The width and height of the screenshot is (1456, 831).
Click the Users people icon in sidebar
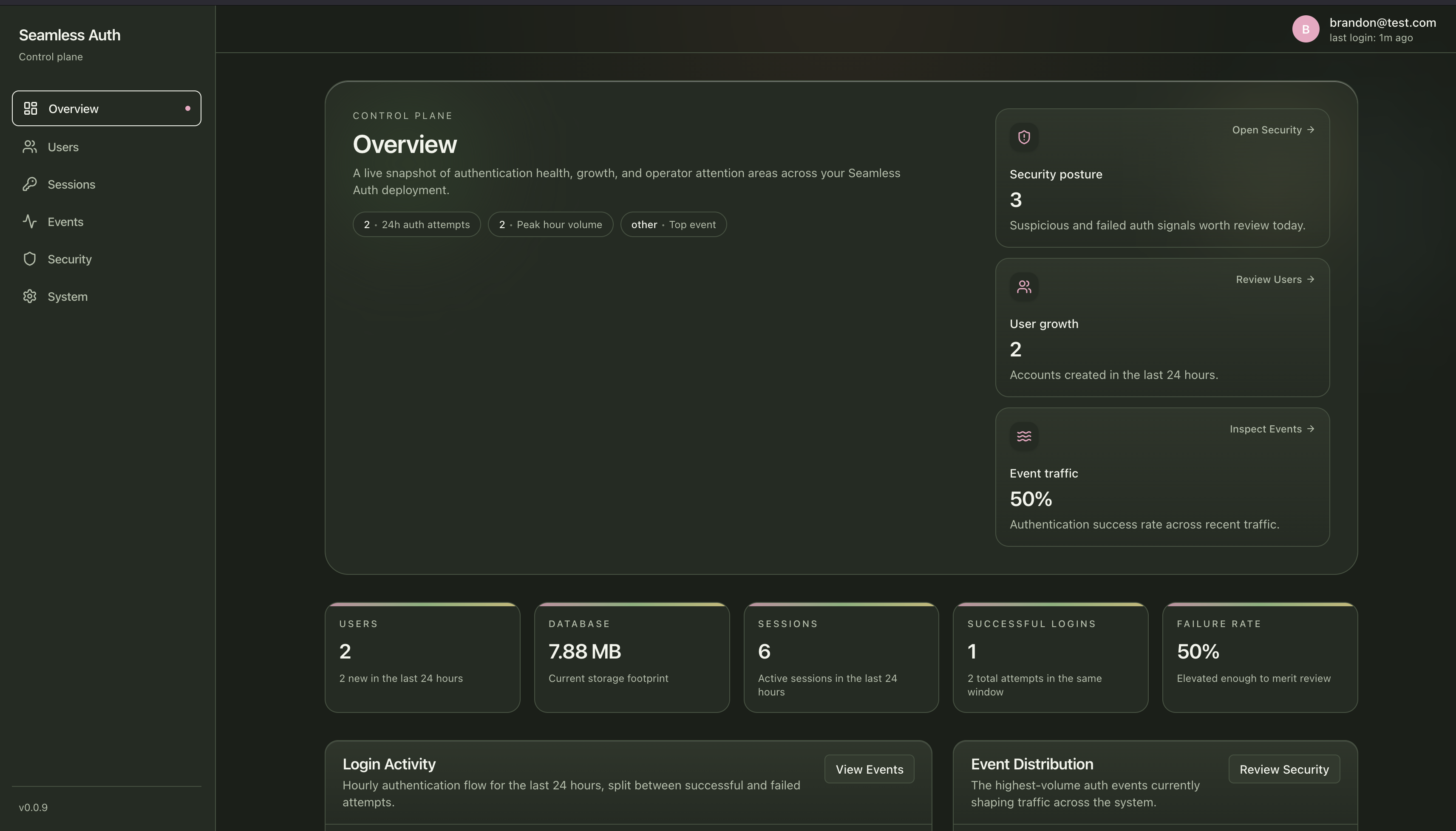(30, 147)
